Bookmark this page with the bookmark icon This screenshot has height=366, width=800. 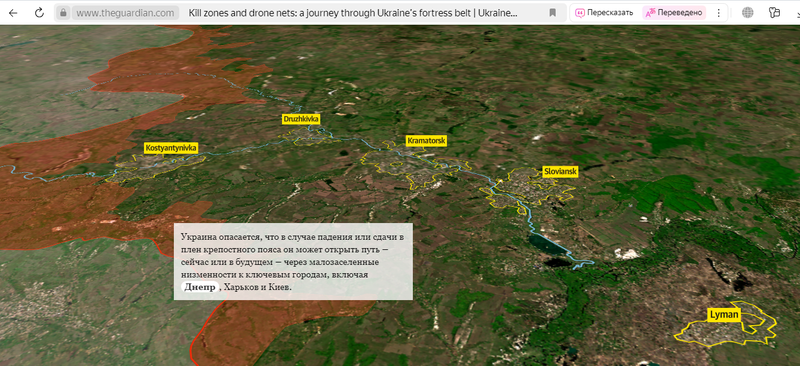coord(553,13)
